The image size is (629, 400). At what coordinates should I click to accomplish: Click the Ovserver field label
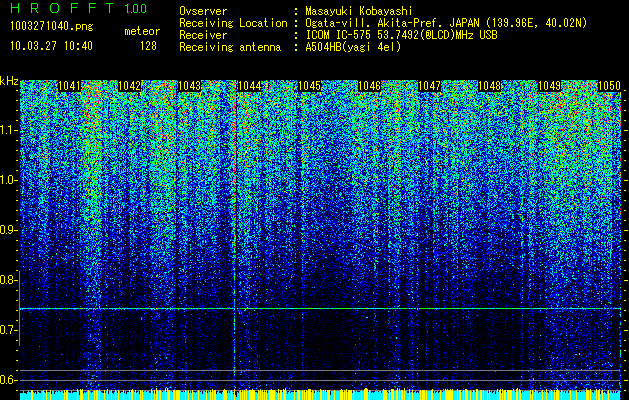(203, 11)
